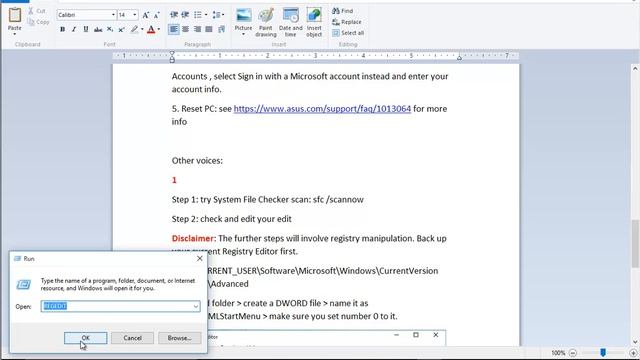Click Replace in Editing group
This screenshot has width=640, height=360.
tap(347, 22)
